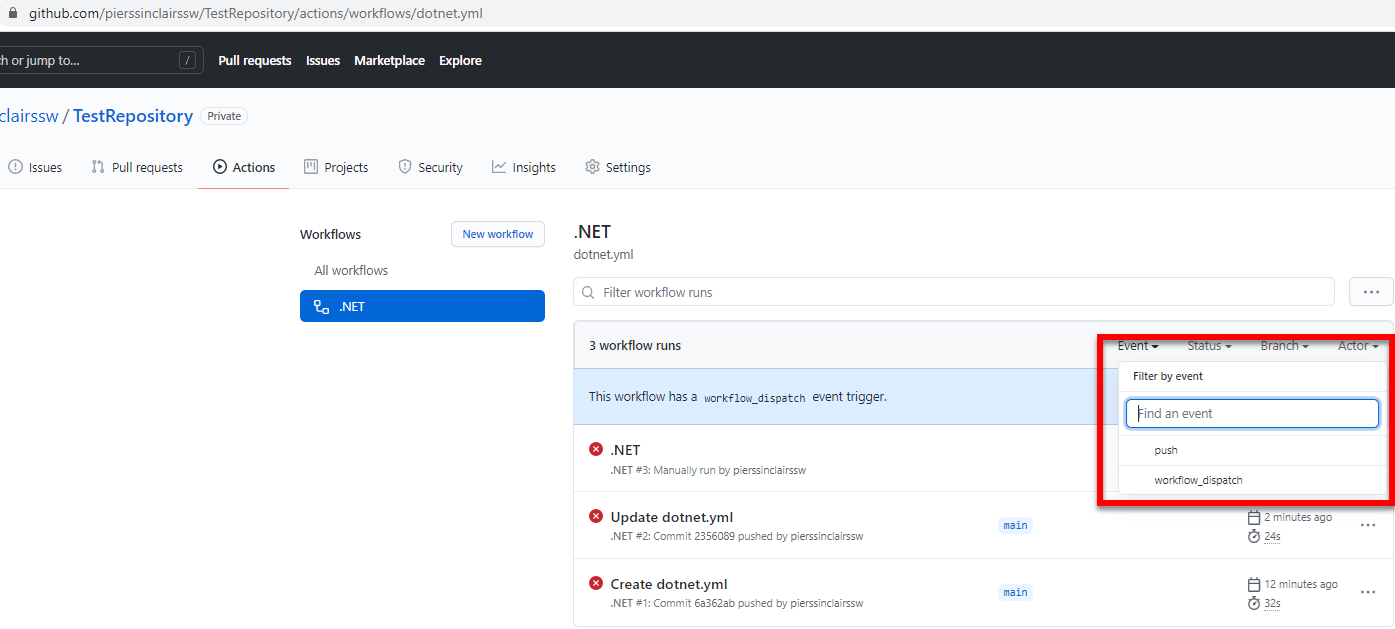1395x629 pixels.
Task: Click failed status icon for Update dotnet.yml
Action: [596, 516]
